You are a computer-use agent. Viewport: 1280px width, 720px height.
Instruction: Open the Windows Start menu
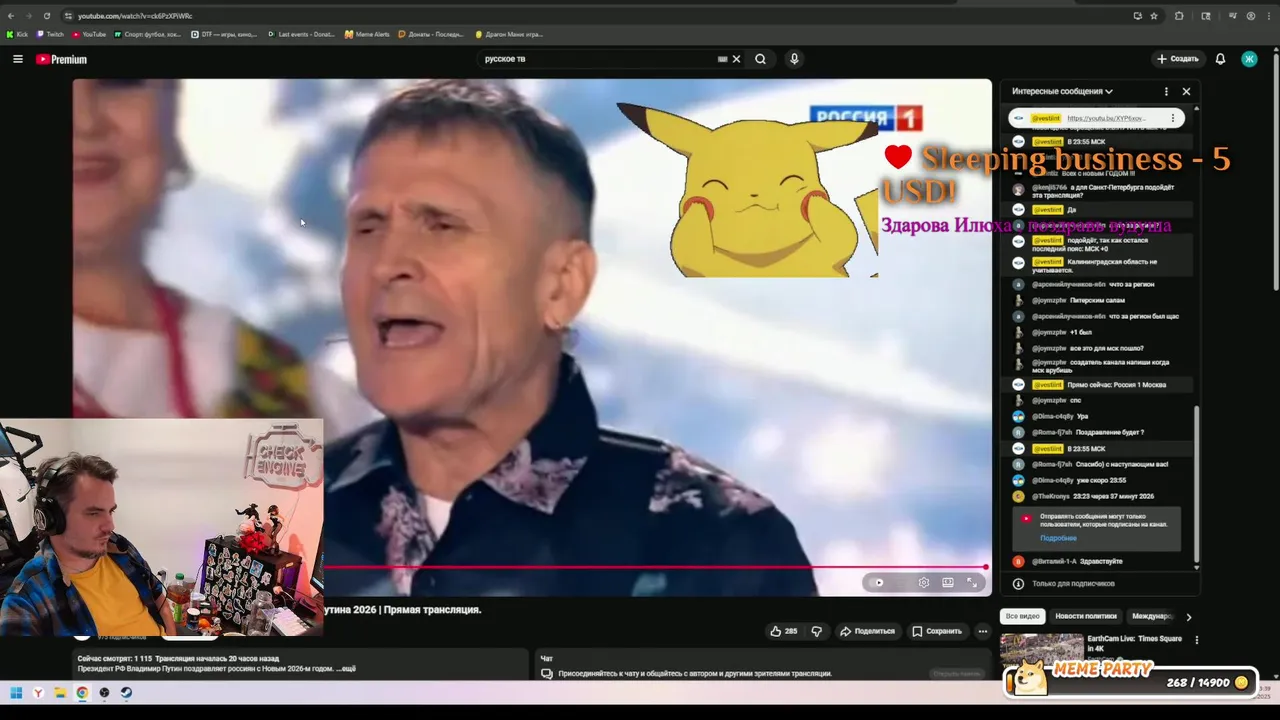point(16,692)
